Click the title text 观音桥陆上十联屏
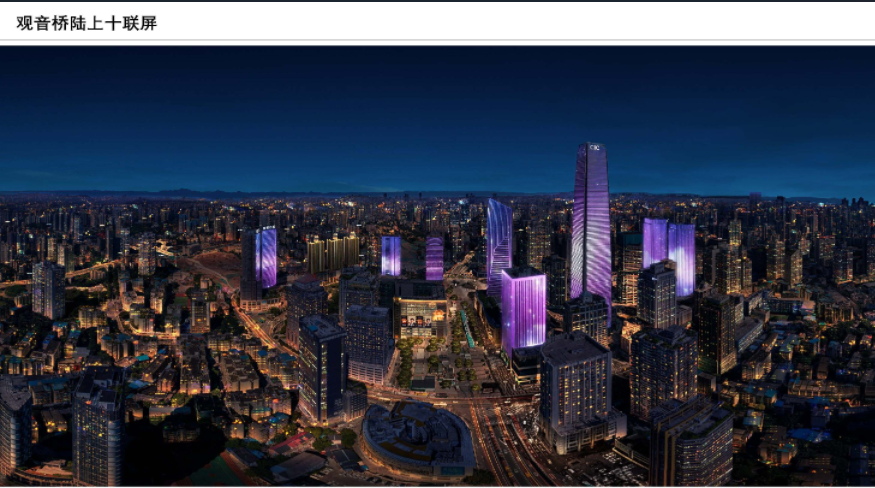Image resolution: width=875 pixels, height=488 pixels. [x=86, y=23]
